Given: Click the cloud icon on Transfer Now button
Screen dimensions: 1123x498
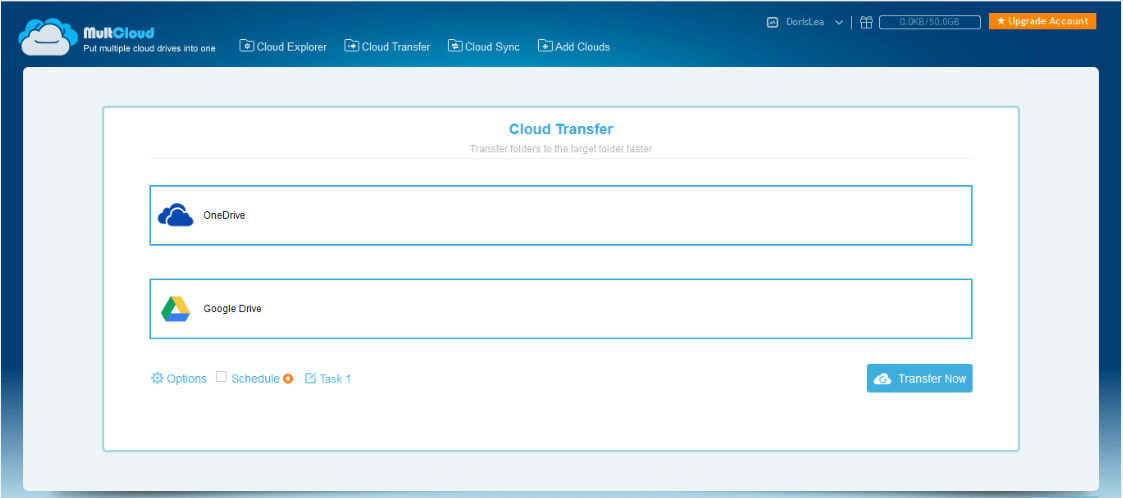Looking at the screenshot, I should tap(884, 378).
